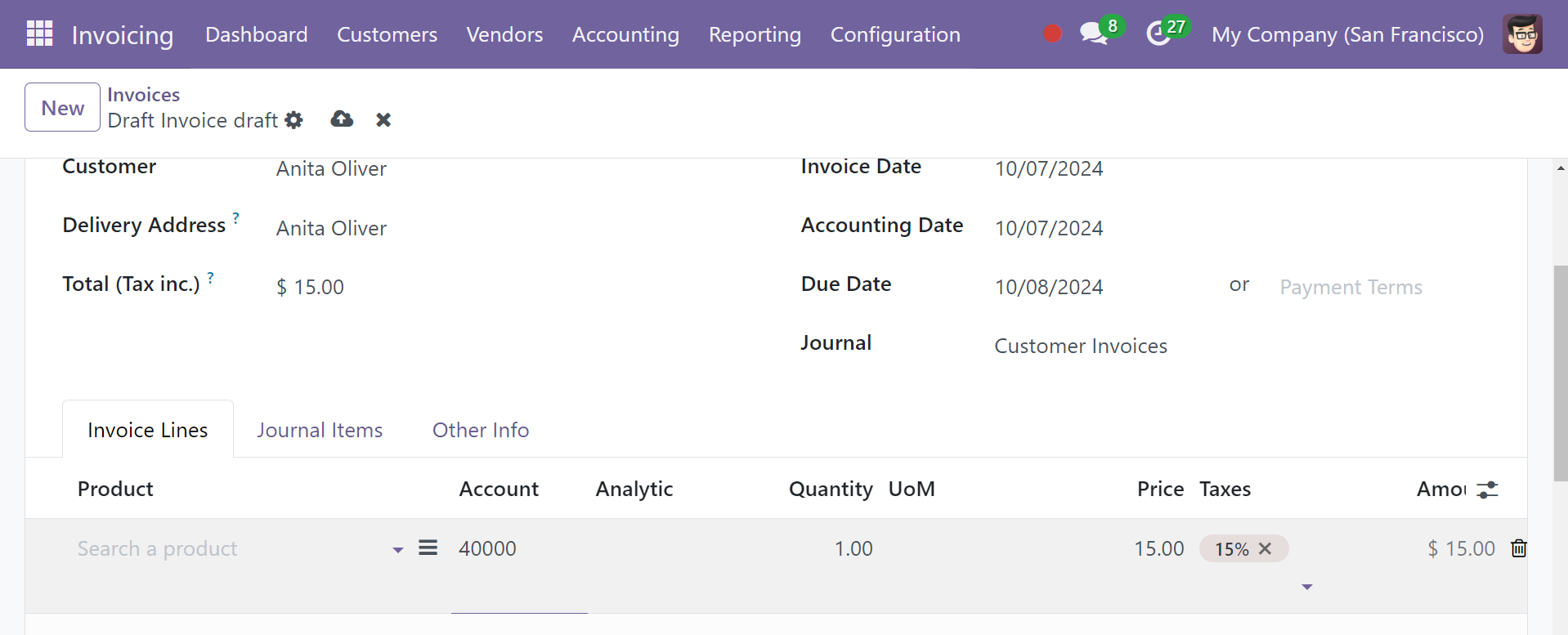Go back to Invoices breadcrumb

[143, 94]
